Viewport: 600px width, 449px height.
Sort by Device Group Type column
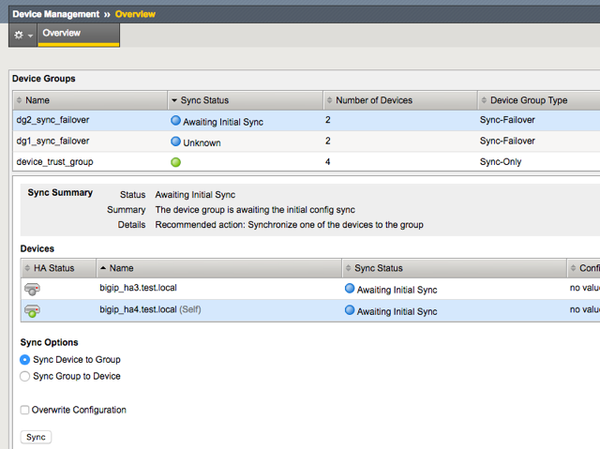click(530, 100)
